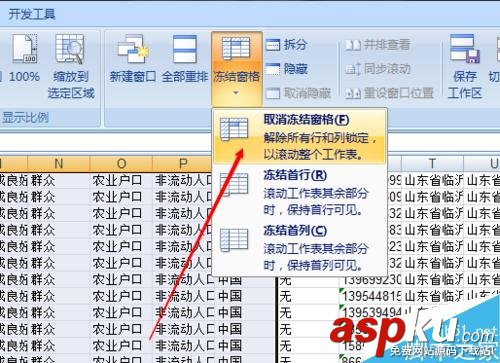This screenshot has height=363, width=500.
Task: Click the 同步滚动 button
Action: pyautogui.click(x=378, y=69)
